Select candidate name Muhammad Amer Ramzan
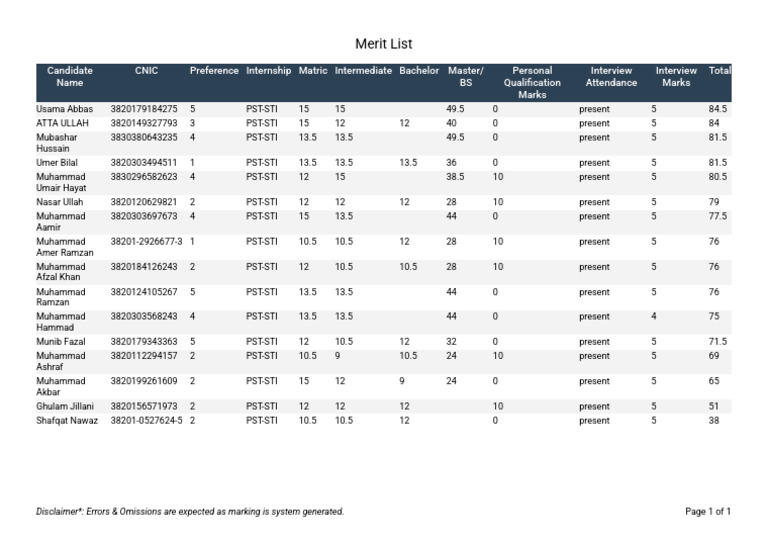 (65, 247)
